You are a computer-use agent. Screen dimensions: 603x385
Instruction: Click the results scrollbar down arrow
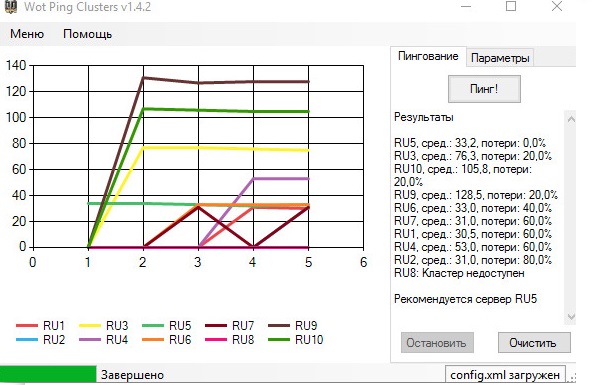coord(571,317)
